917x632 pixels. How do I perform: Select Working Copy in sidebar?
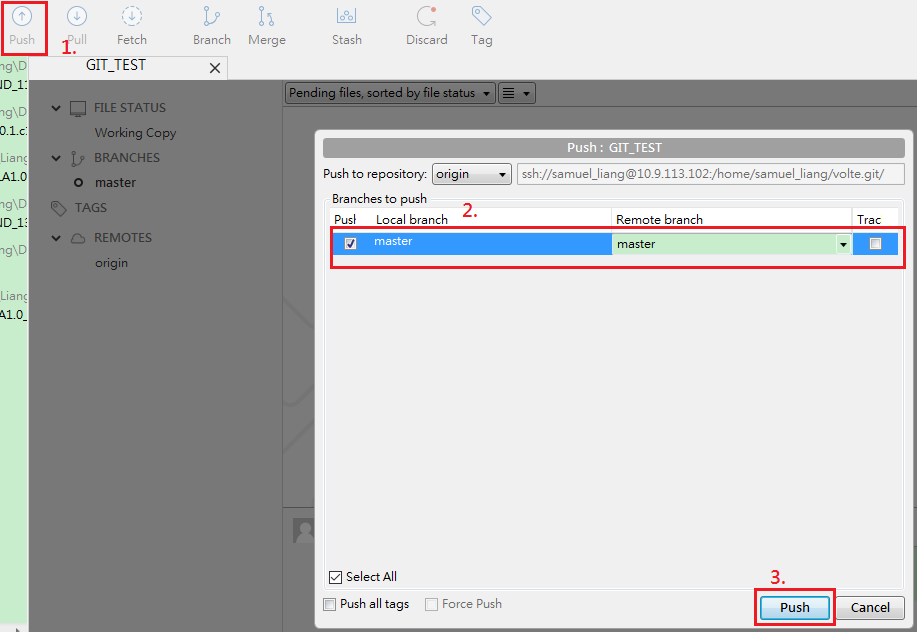tap(135, 133)
